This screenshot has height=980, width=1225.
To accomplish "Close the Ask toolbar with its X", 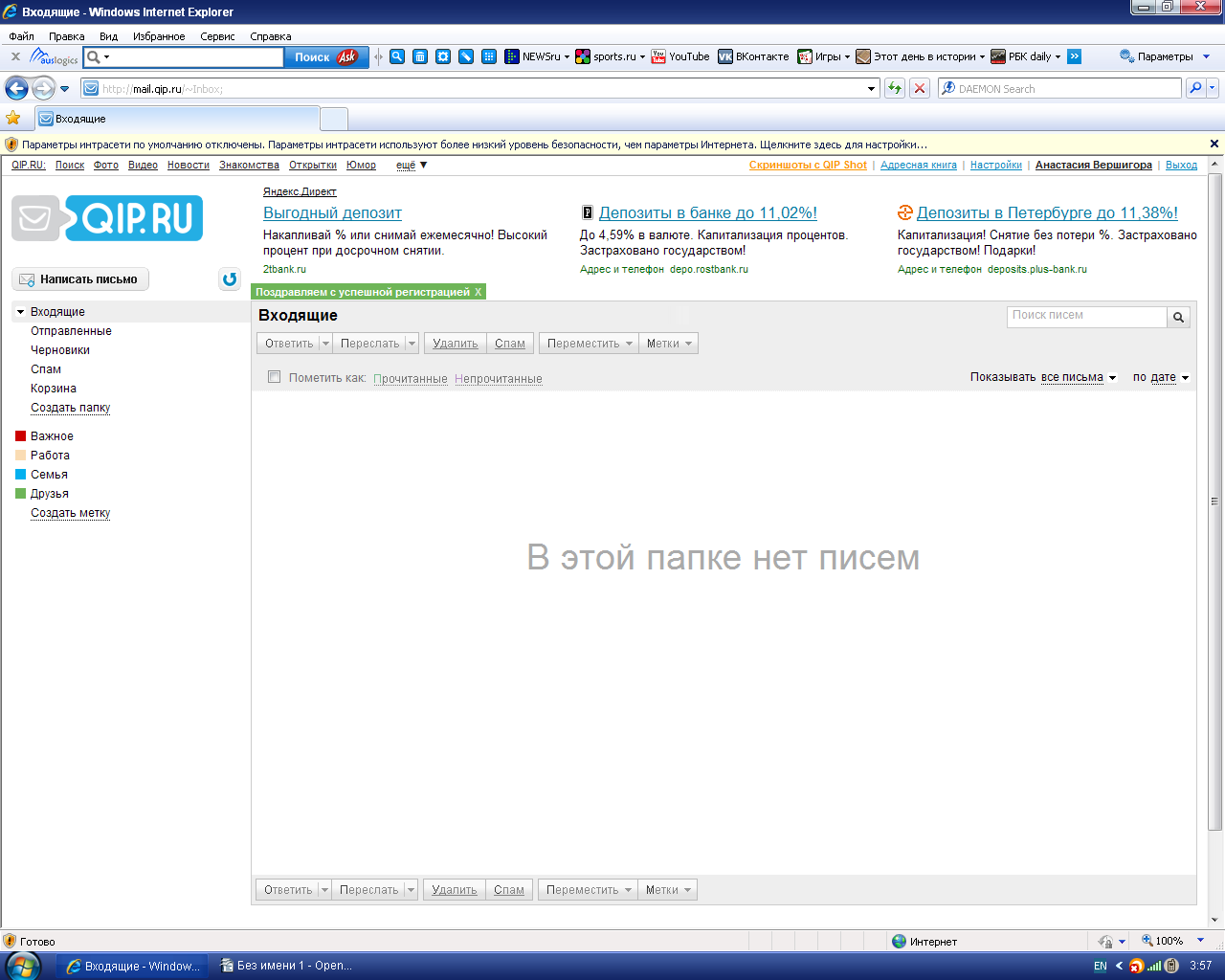I will [x=15, y=56].
